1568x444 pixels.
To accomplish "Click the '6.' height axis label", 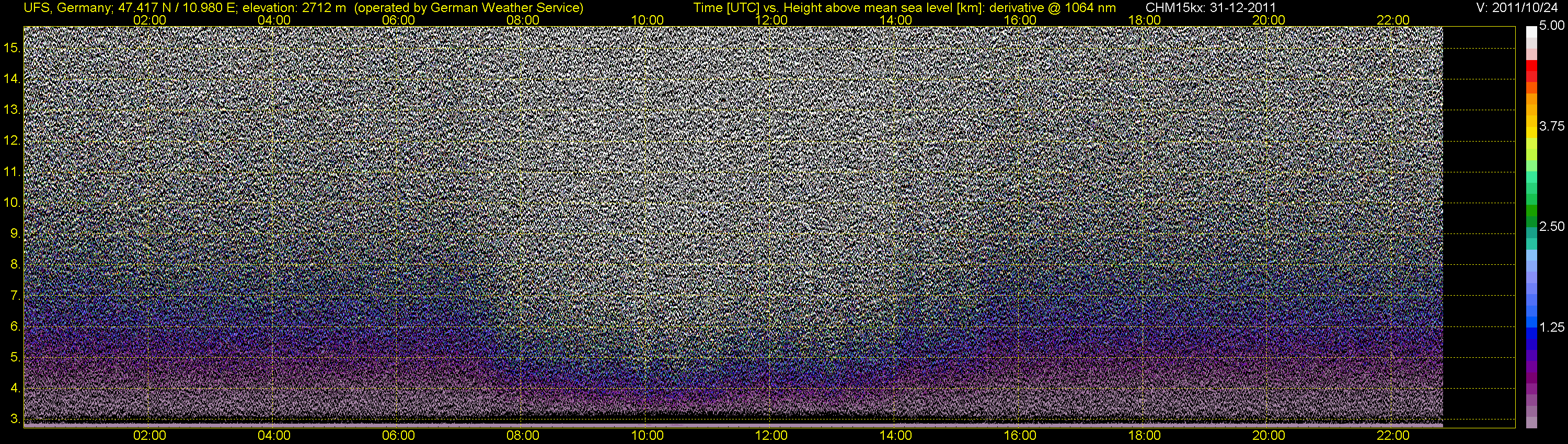I will tap(15, 326).
